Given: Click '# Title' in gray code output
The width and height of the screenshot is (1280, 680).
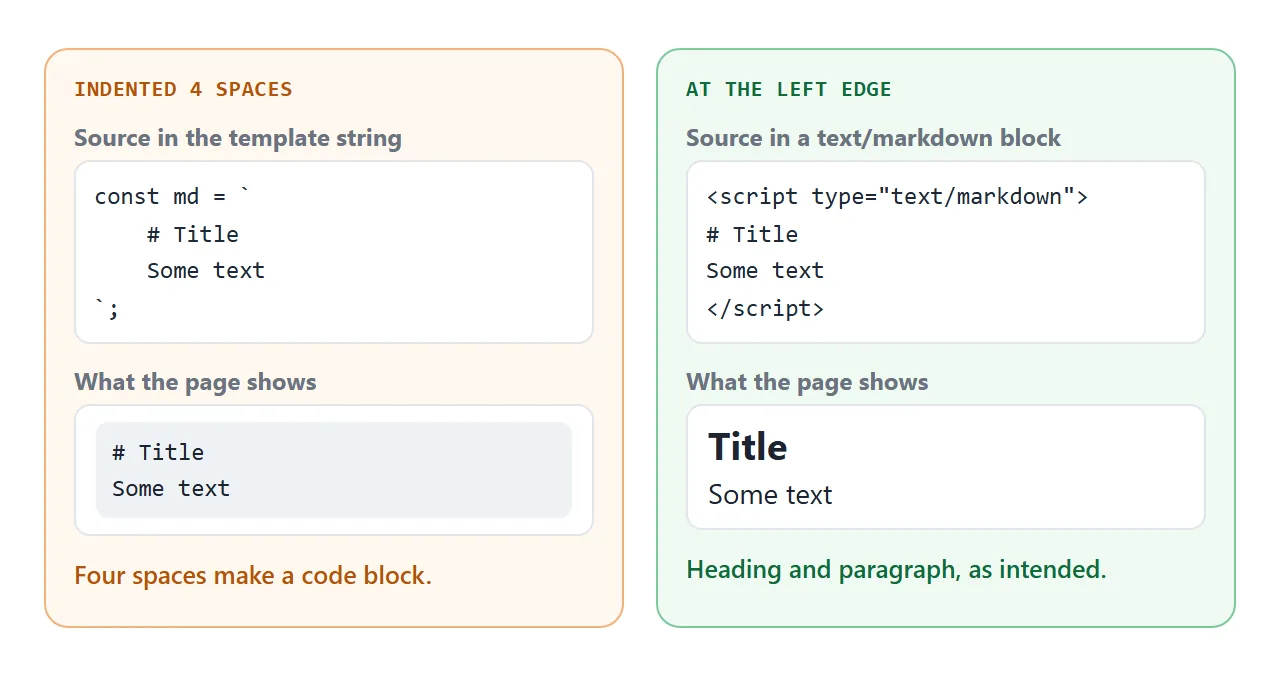Looking at the screenshot, I should point(158,452).
